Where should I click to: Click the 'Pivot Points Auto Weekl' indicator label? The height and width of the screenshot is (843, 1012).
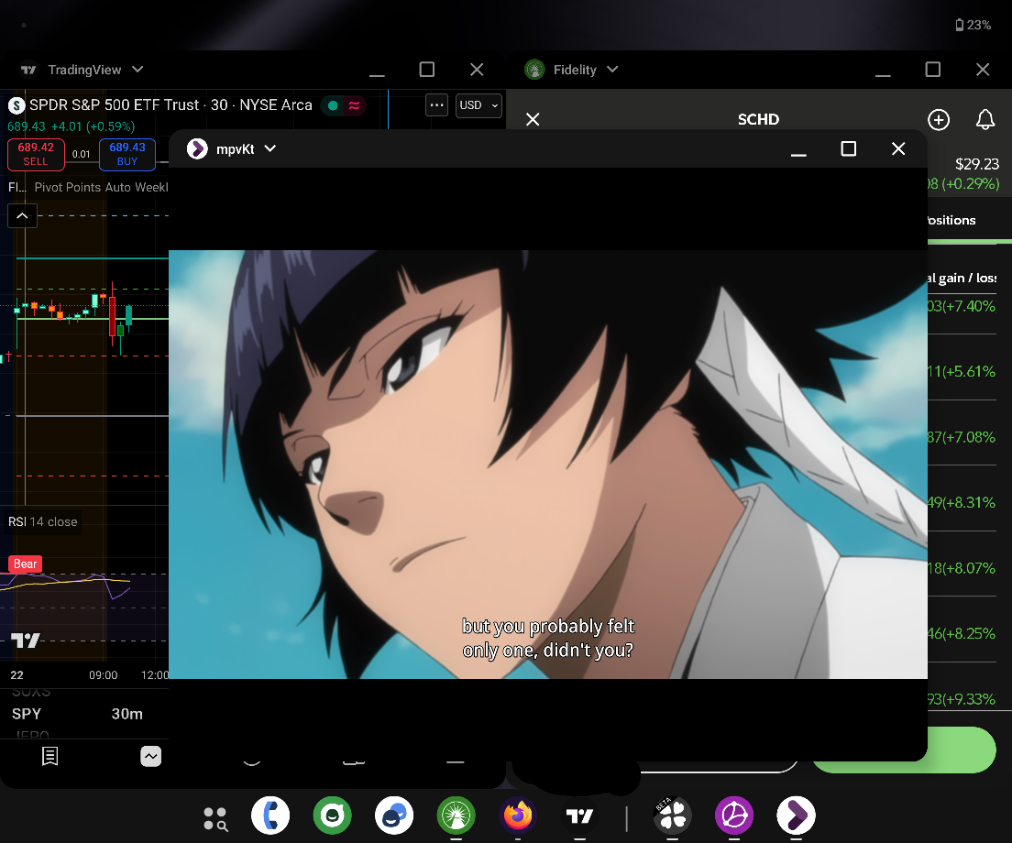coord(101,187)
